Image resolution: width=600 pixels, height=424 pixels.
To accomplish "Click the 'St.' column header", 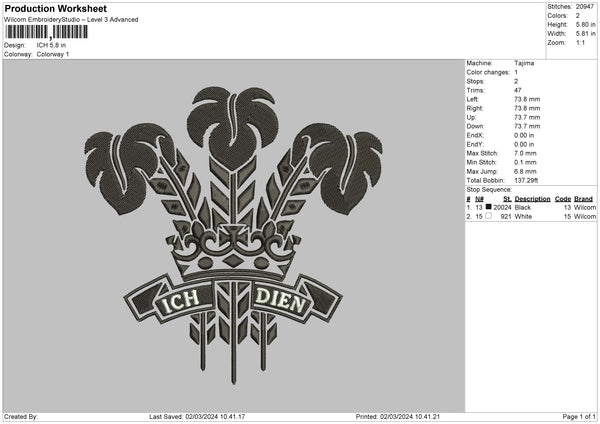I will coord(507,199).
